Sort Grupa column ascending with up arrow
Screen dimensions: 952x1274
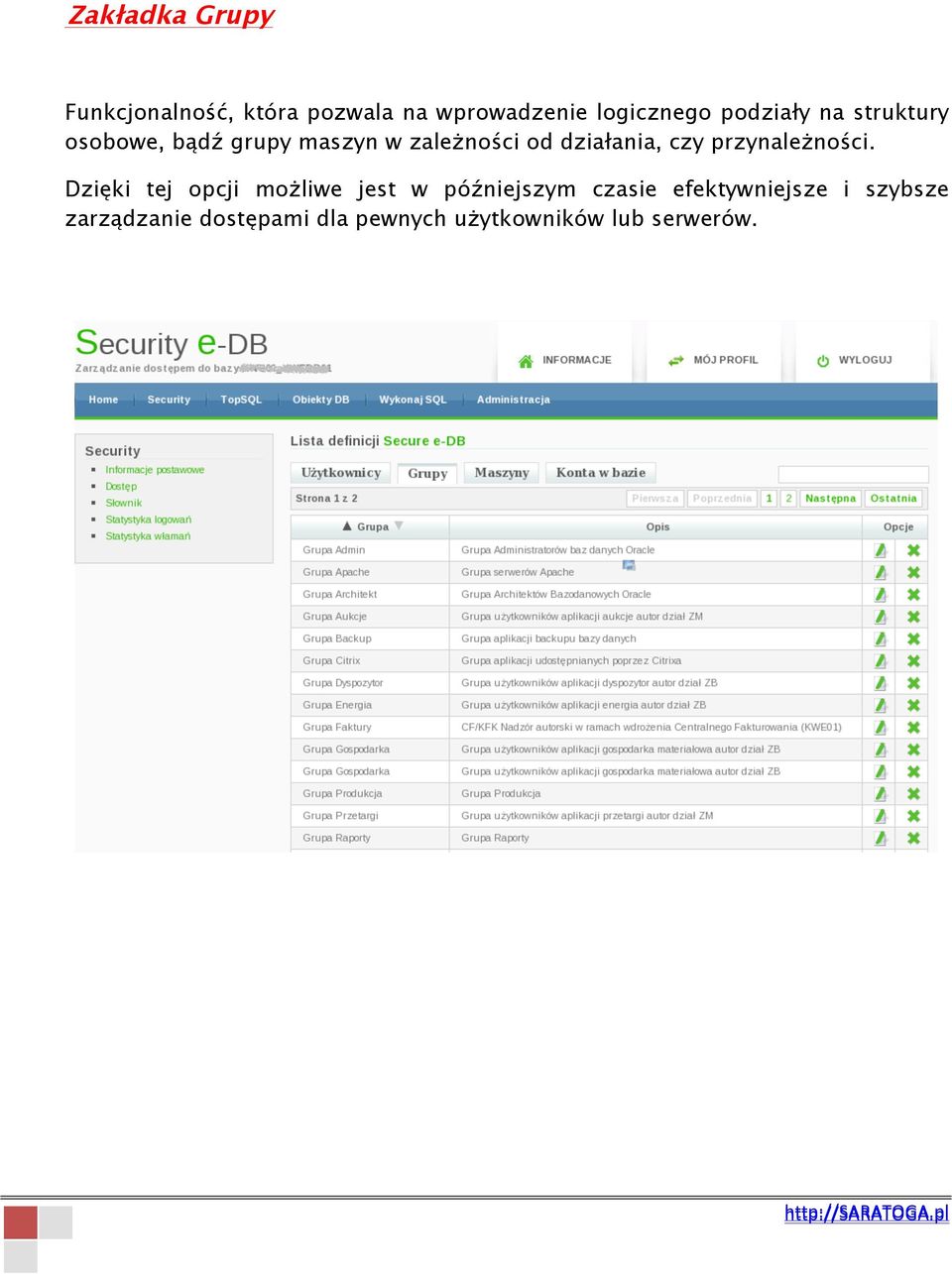pos(347,526)
